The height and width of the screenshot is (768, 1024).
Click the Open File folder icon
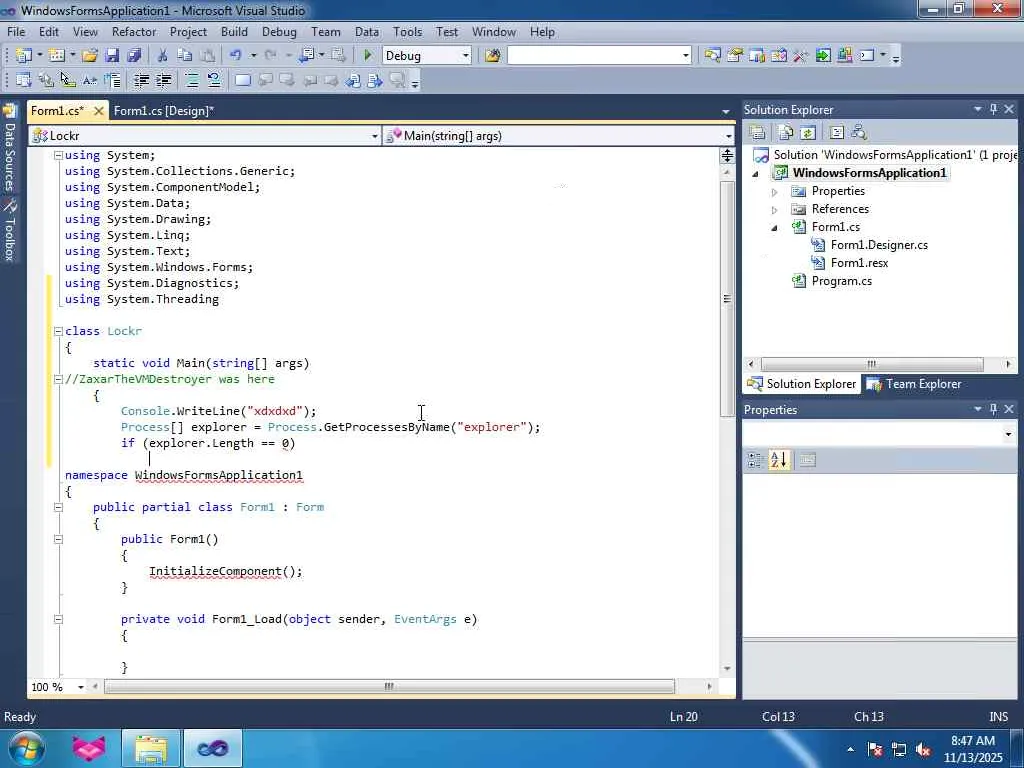[90, 56]
